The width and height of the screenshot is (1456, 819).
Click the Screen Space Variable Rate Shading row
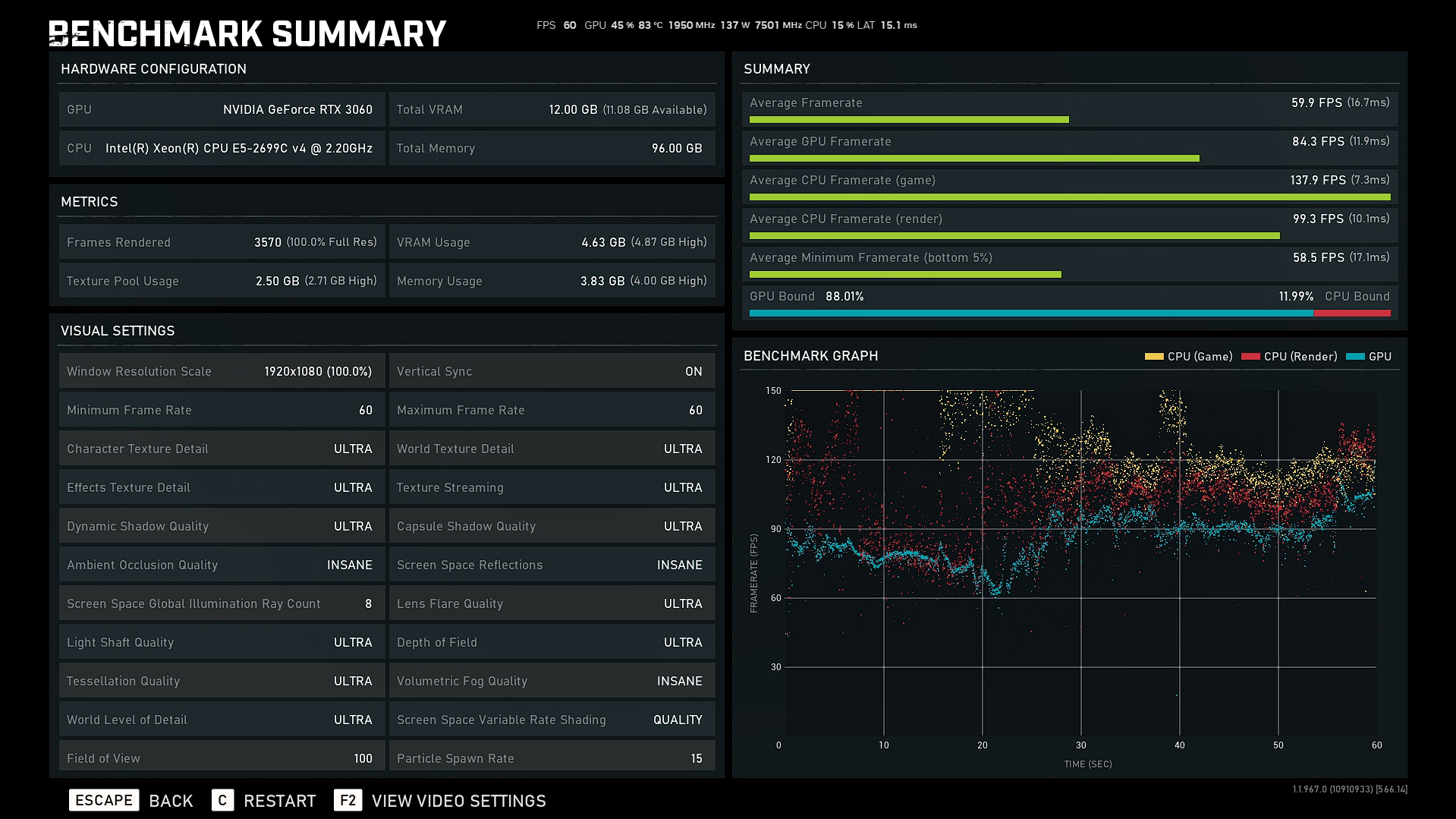pyautogui.click(x=552, y=720)
